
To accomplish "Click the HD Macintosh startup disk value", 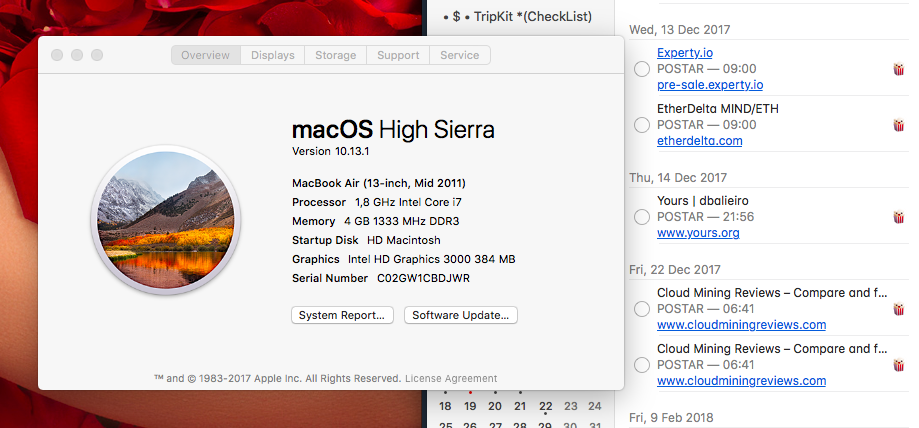I will (x=404, y=240).
